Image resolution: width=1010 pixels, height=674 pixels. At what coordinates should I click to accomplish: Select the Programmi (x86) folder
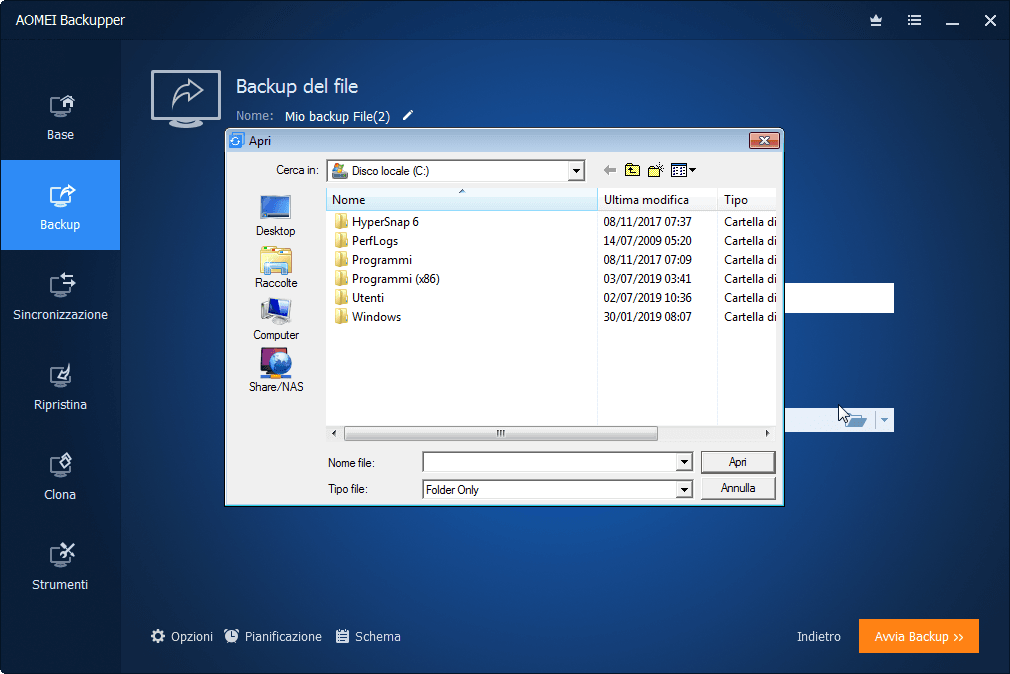[x=387, y=279]
